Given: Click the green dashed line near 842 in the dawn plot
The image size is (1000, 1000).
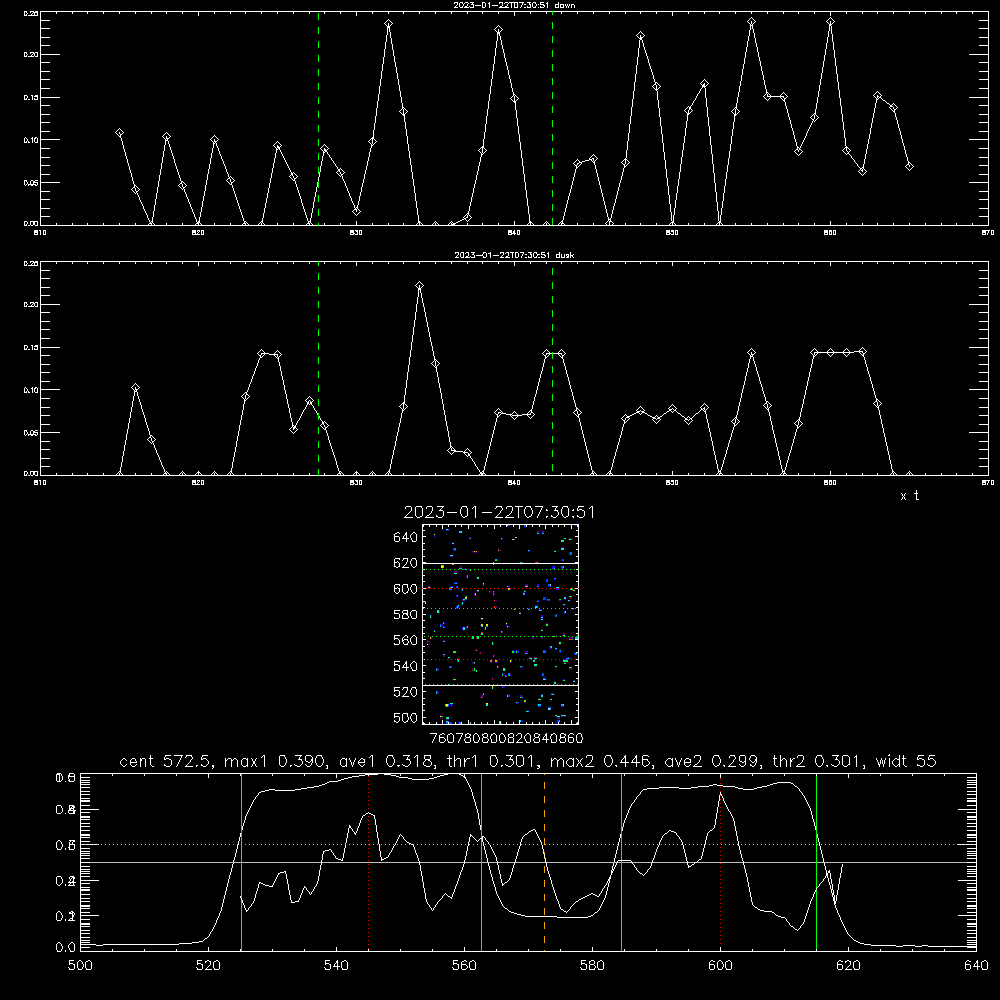Looking at the screenshot, I should click(552, 118).
